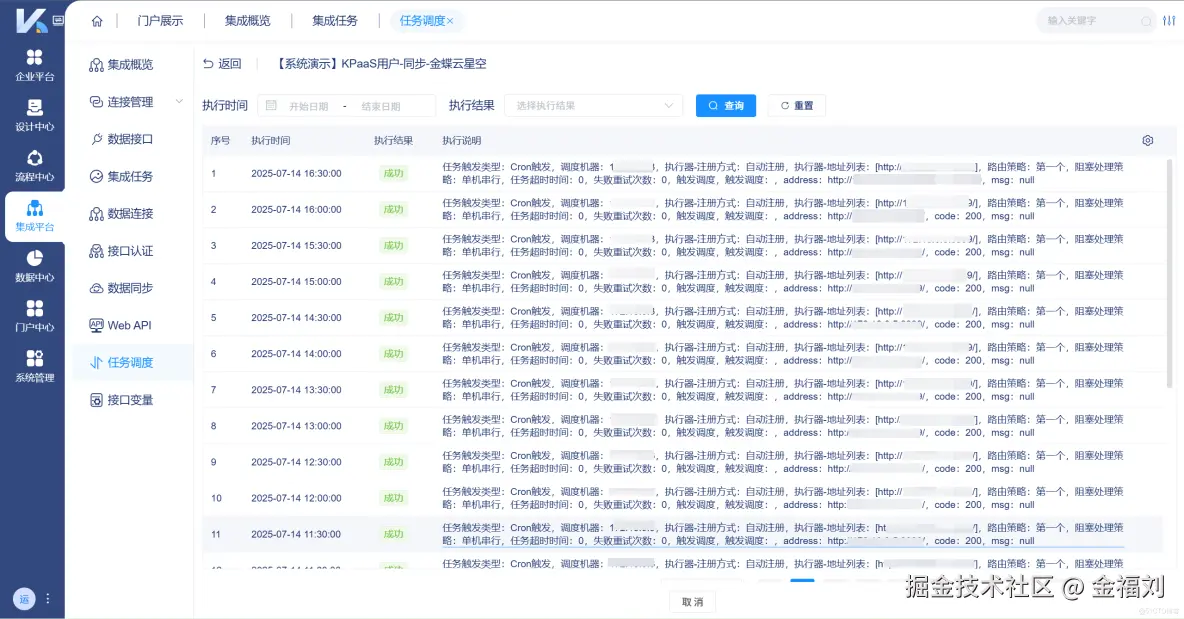Open the 企业平台 sidebar section
This screenshot has width=1184, height=619.
tap(34, 65)
